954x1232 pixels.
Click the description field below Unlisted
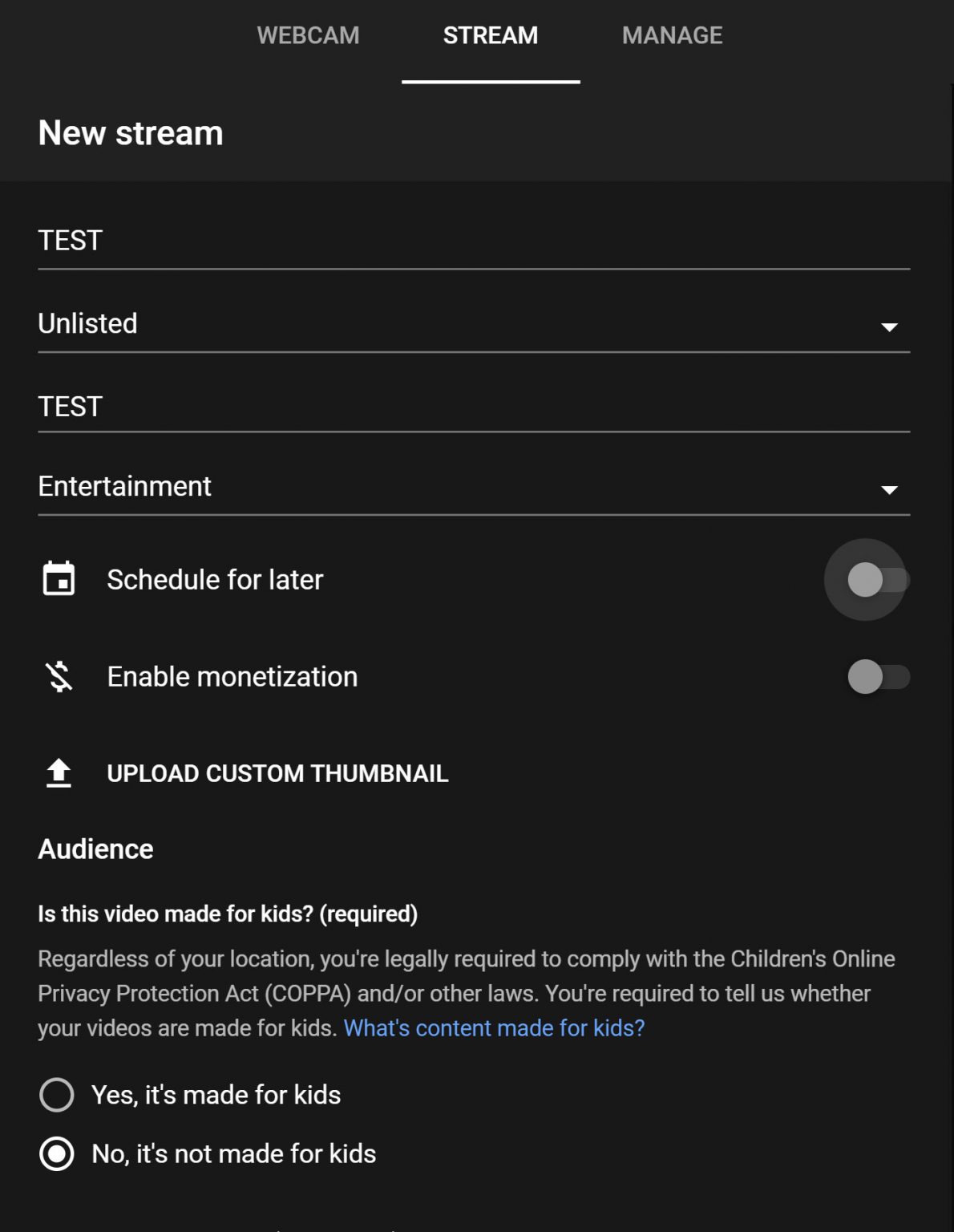473,407
